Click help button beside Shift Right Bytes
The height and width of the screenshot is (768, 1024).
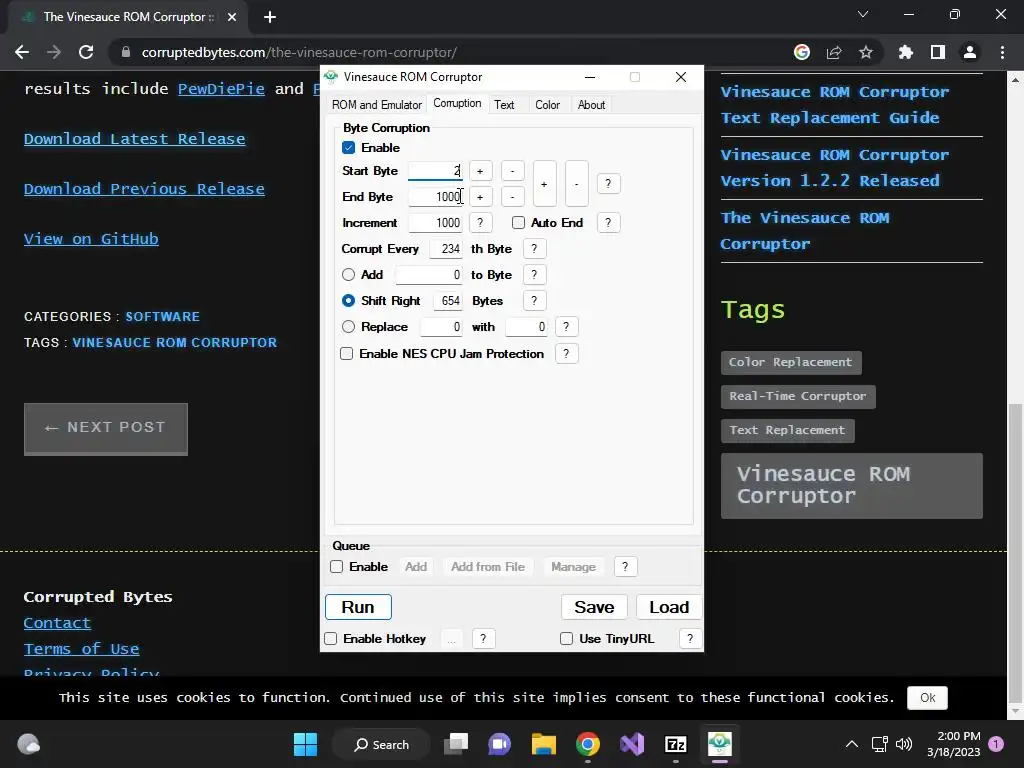[534, 300]
